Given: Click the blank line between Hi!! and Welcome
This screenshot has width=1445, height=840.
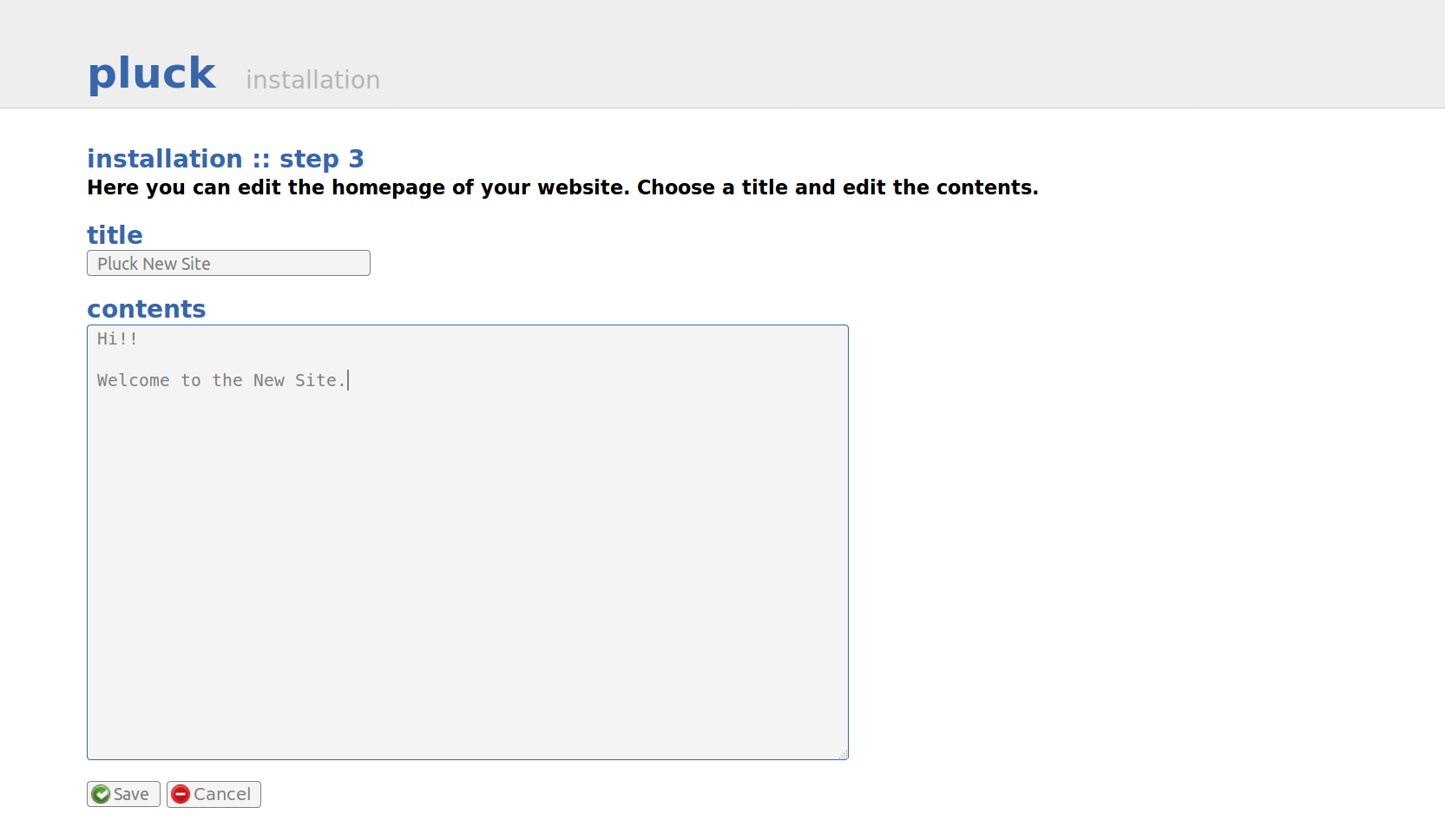Looking at the screenshot, I should point(467,359).
